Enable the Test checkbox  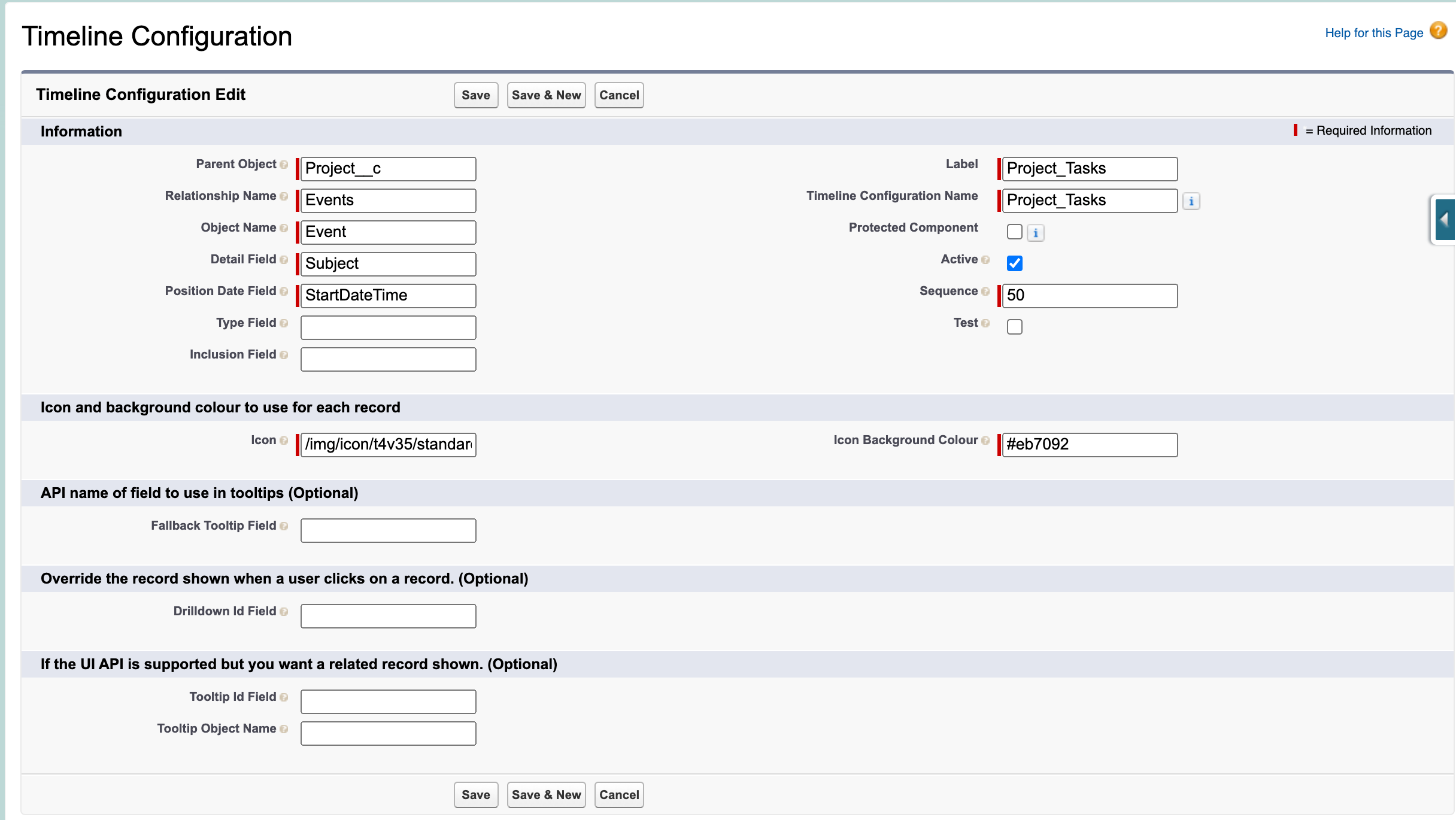click(1014, 326)
